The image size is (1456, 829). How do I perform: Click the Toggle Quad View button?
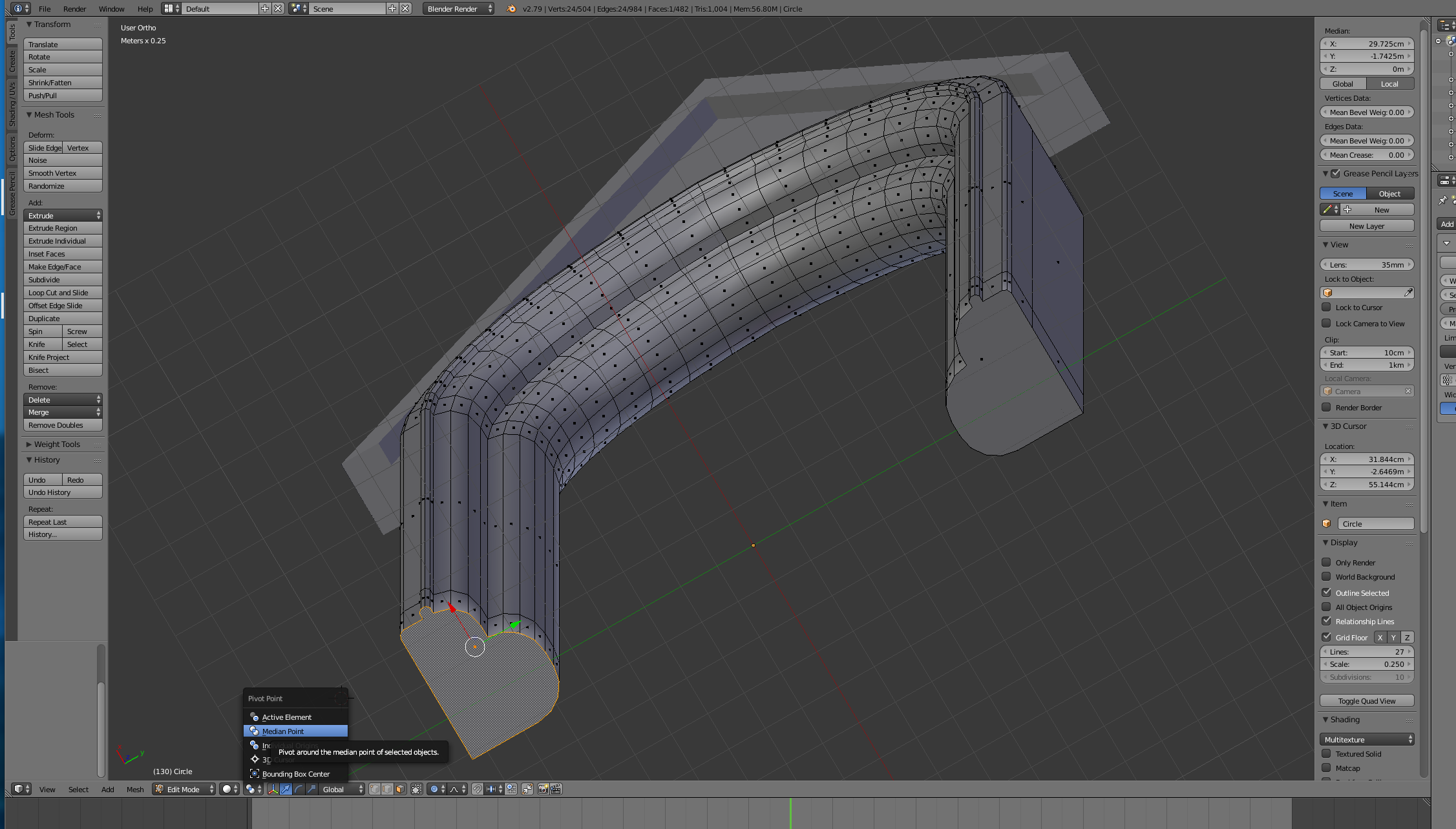tap(1367, 700)
